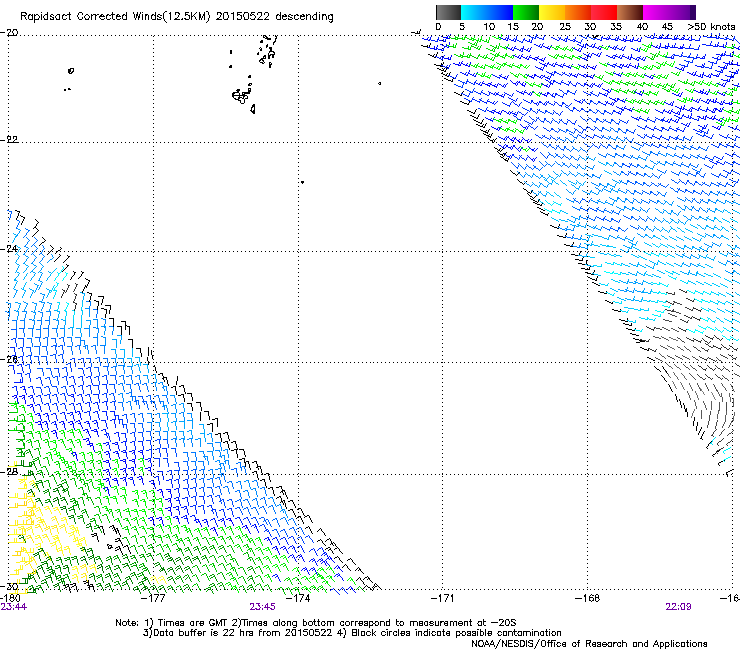Click the purple 22:09 time stamp
The height and width of the screenshot is (650, 740).
678,607
